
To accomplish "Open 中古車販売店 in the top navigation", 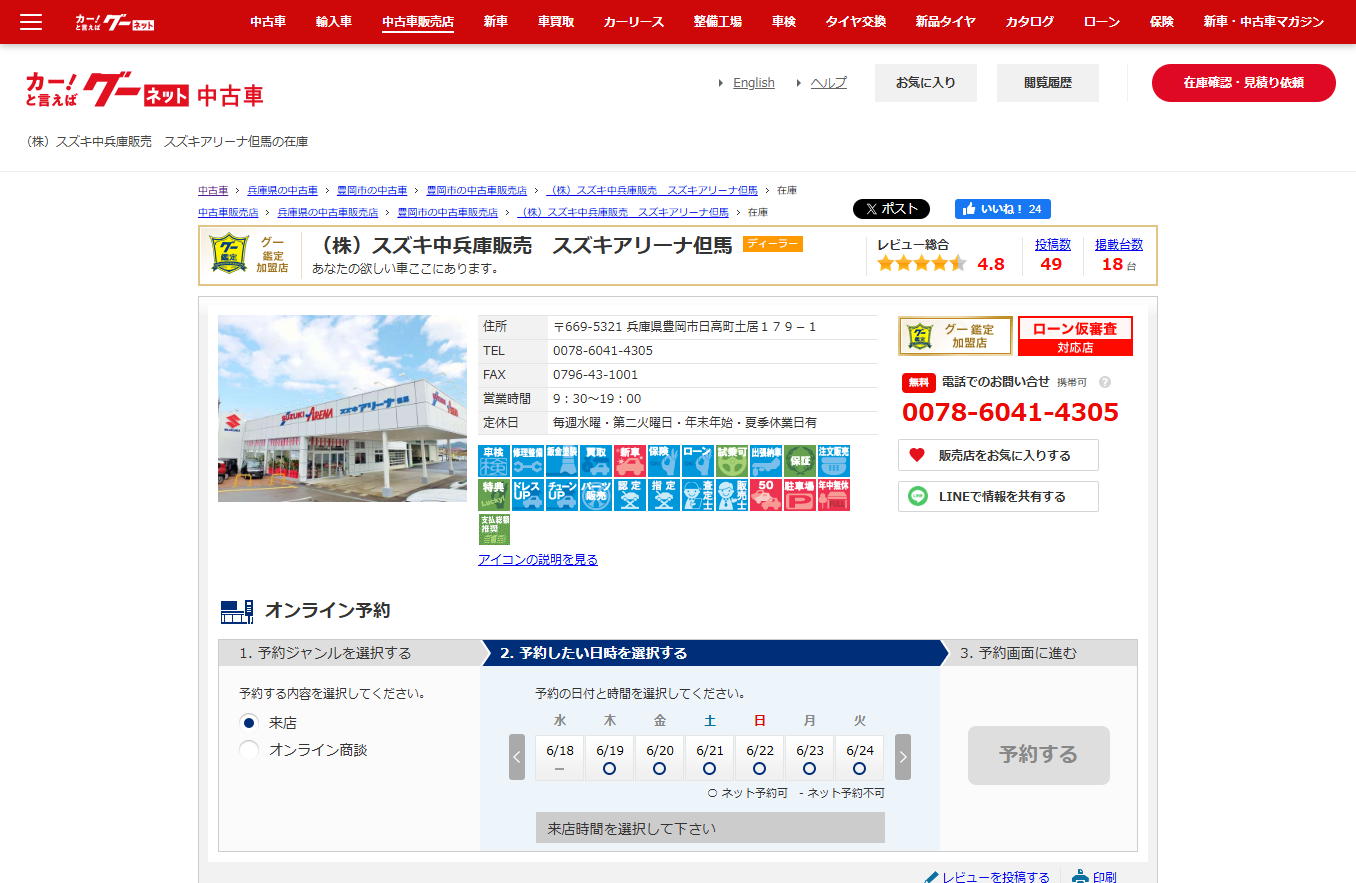I will [418, 21].
